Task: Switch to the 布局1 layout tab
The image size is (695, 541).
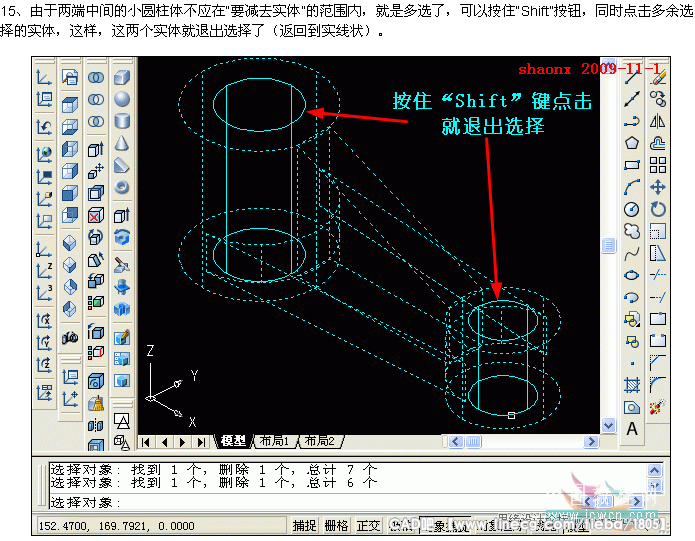Action: tap(274, 441)
